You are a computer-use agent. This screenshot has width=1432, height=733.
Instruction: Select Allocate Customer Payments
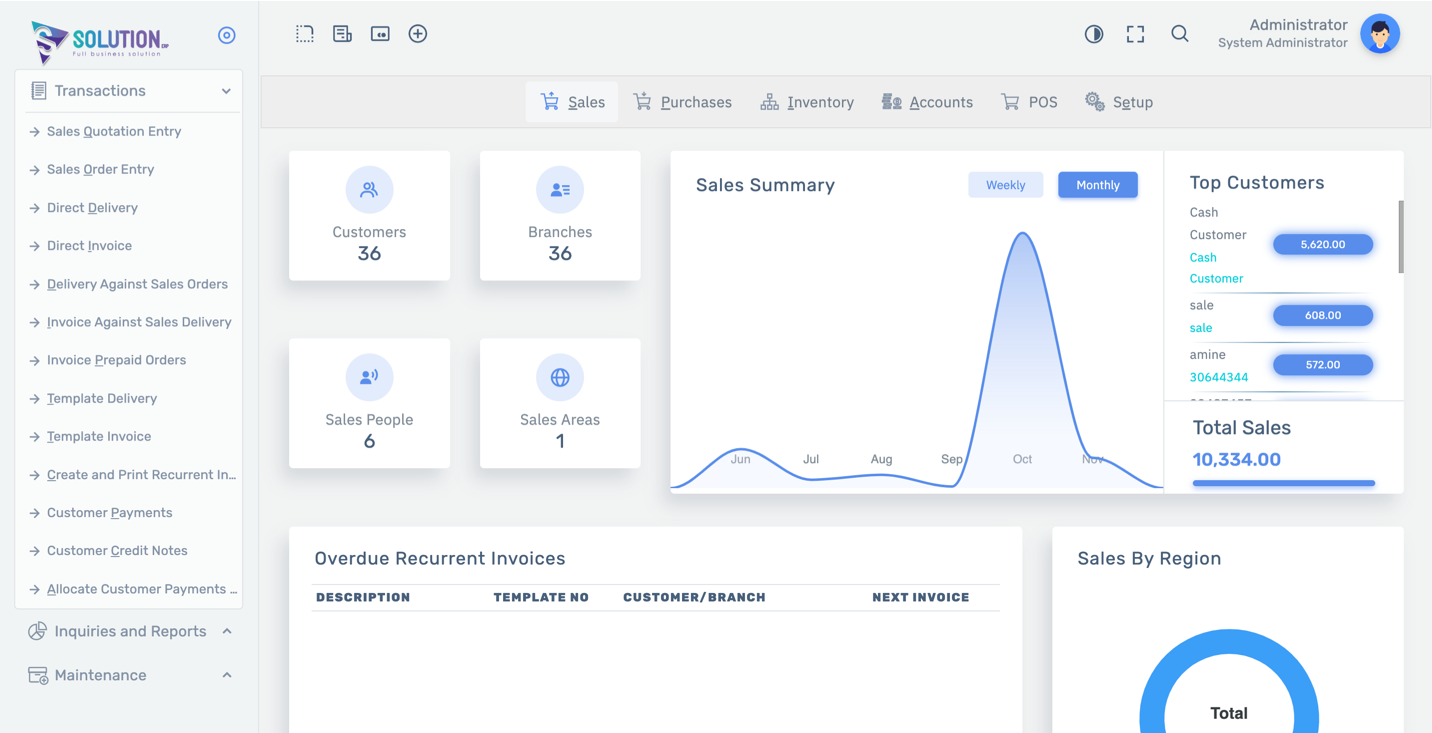tap(142, 589)
